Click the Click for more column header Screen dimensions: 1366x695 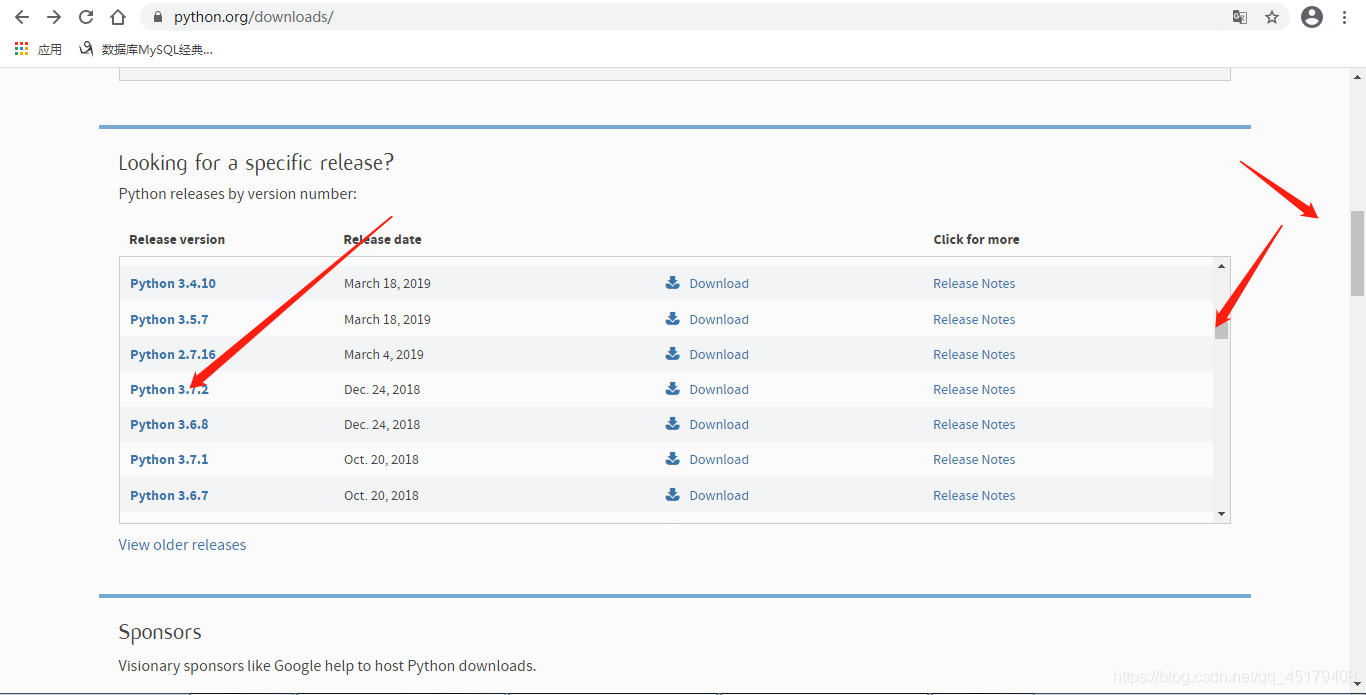[x=976, y=240]
